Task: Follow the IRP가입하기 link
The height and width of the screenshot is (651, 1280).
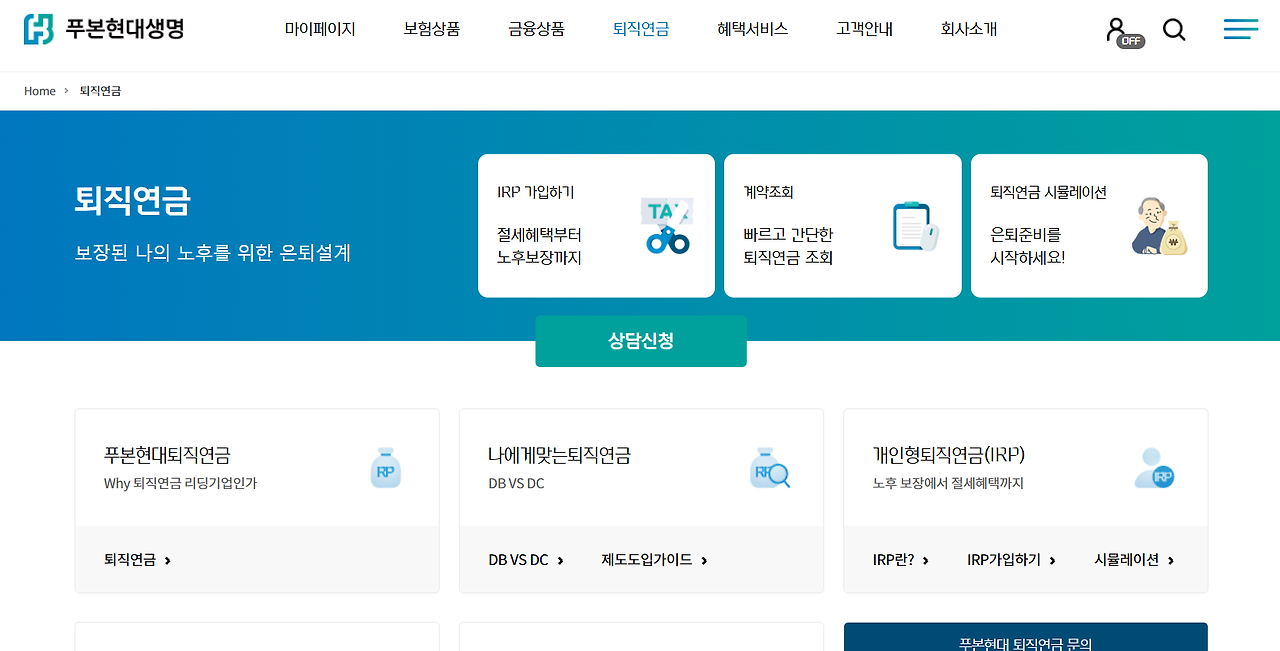Action: (x=1011, y=560)
